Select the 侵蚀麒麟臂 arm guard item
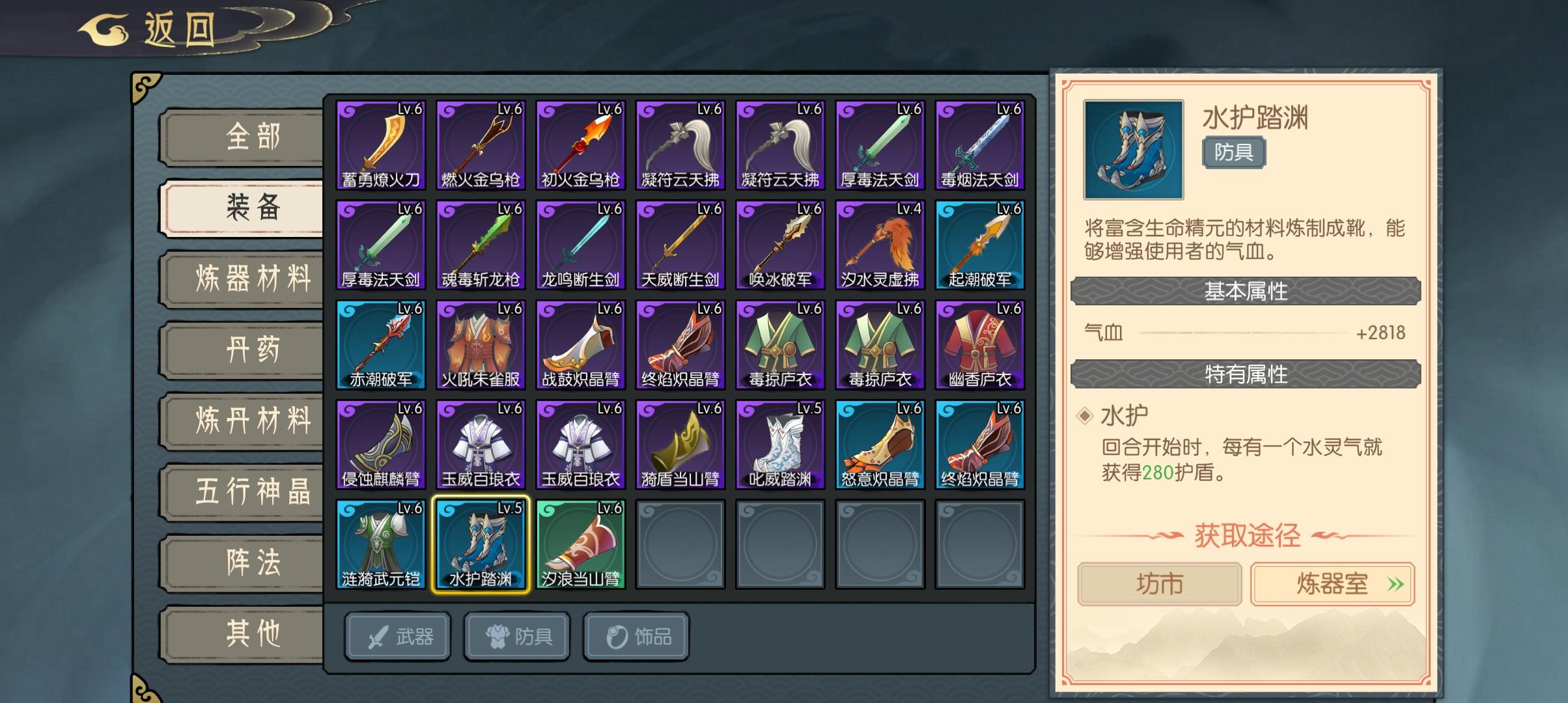The width and height of the screenshot is (1568, 703). pyautogui.click(x=381, y=444)
